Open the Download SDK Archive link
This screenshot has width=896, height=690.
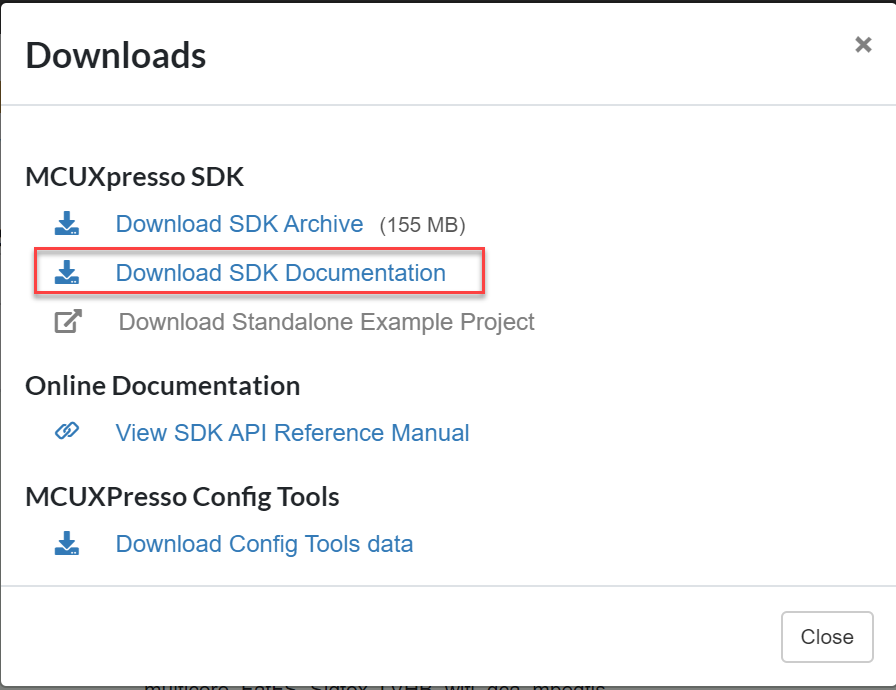pyautogui.click(x=239, y=224)
